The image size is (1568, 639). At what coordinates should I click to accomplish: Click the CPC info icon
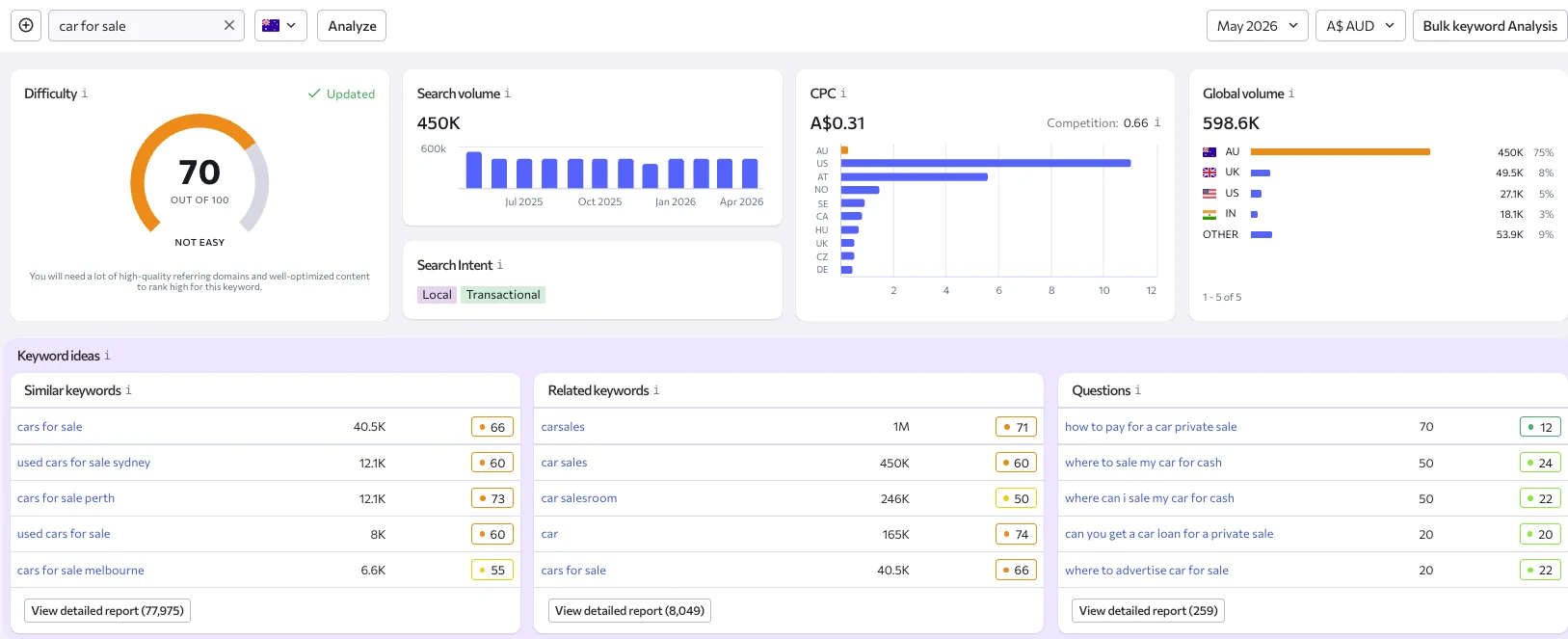click(843, 93)
